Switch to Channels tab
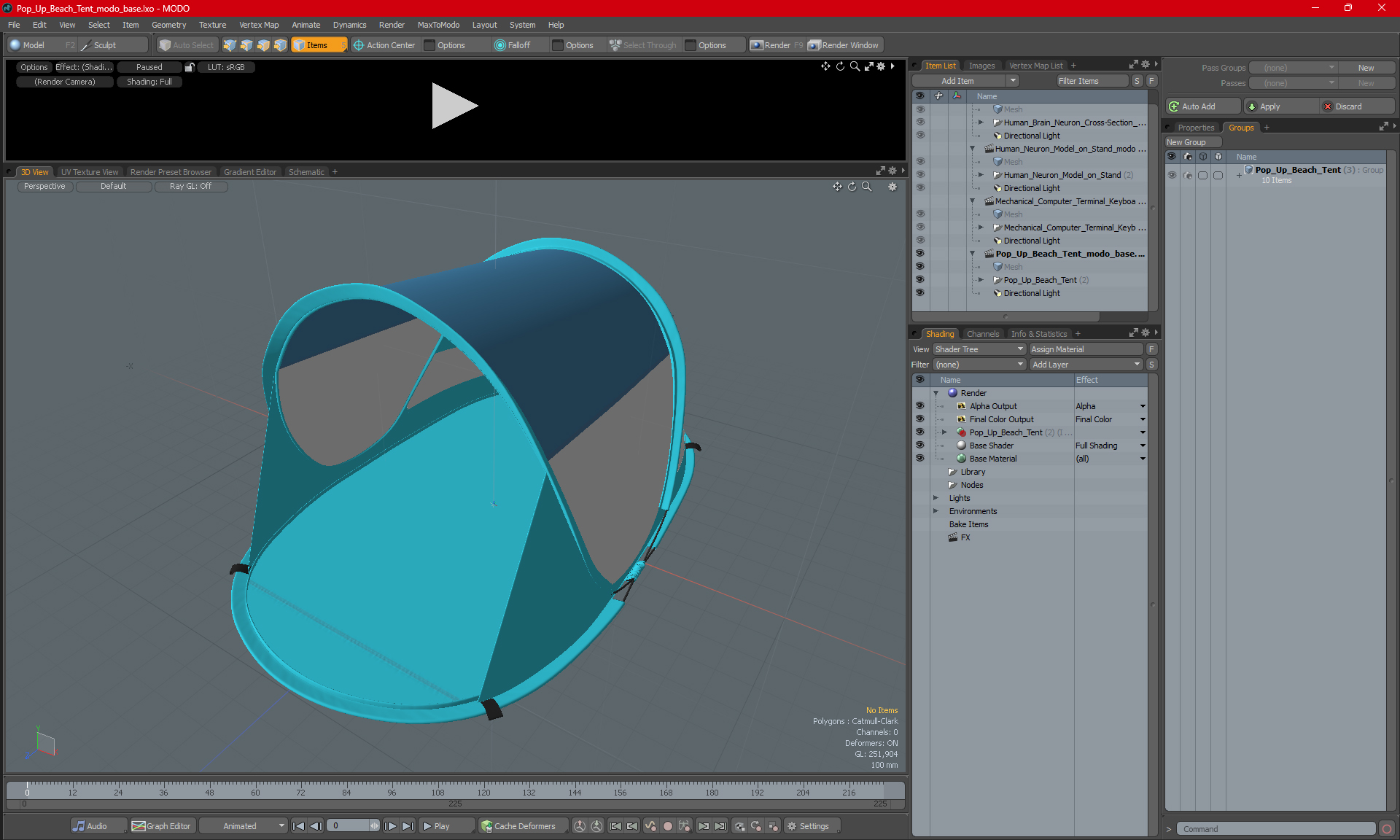The height and width of the screenshot is (840, 1400). point(983,334)
